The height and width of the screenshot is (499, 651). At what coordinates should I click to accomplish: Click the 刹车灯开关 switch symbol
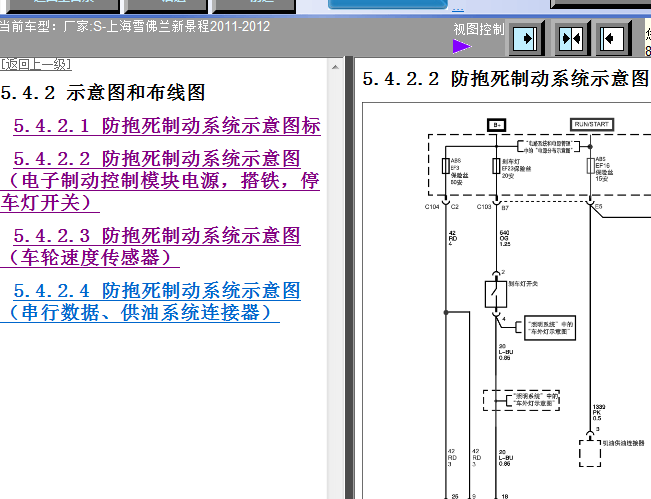(x=496, y=294)
